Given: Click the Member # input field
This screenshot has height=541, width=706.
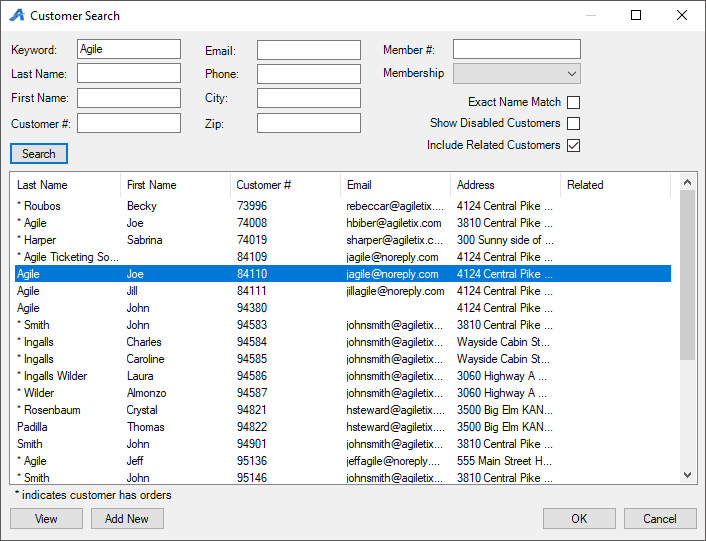Looking at the screenshot, I should [x=517, y=49].
